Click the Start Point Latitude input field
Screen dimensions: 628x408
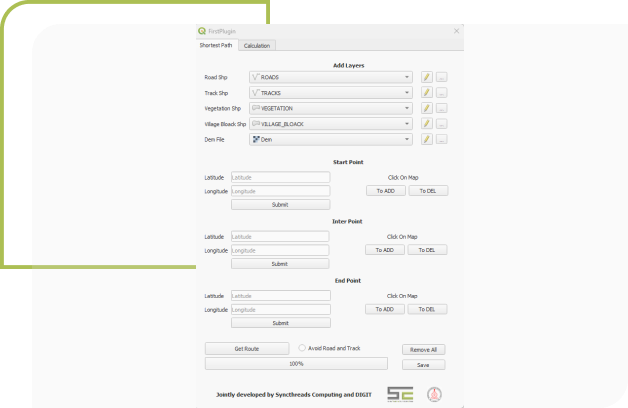(280, 177)
